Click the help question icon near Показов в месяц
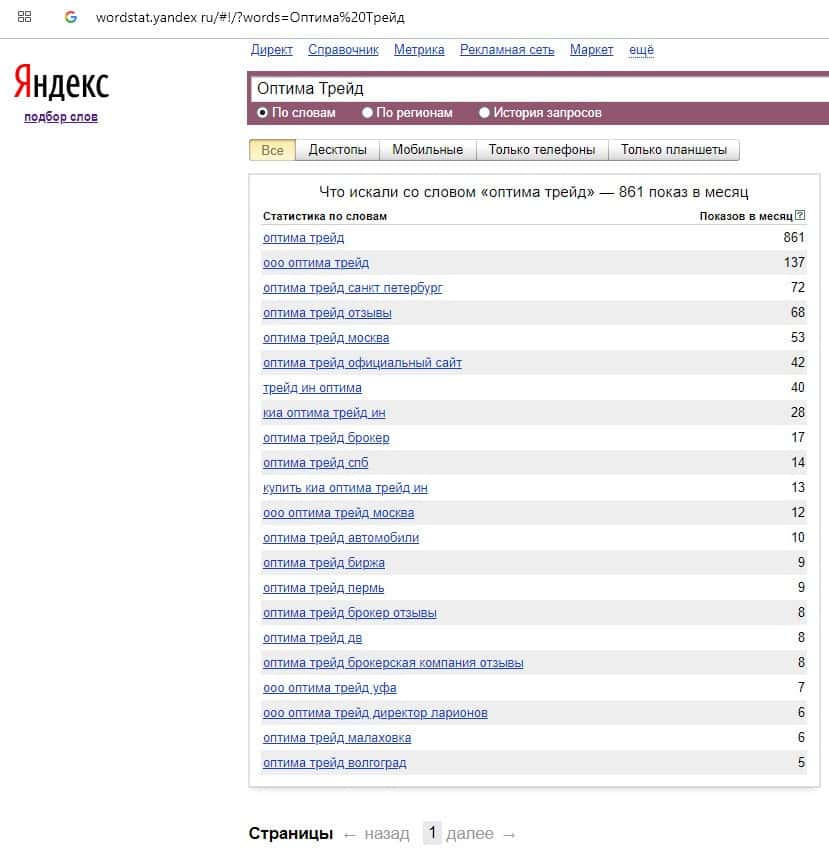 (800, 215)
